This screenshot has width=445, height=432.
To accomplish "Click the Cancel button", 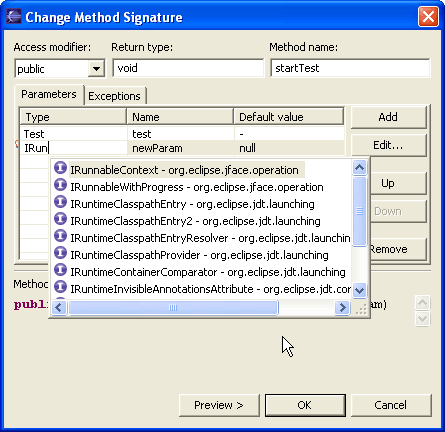I will click(x=391, y=405).
